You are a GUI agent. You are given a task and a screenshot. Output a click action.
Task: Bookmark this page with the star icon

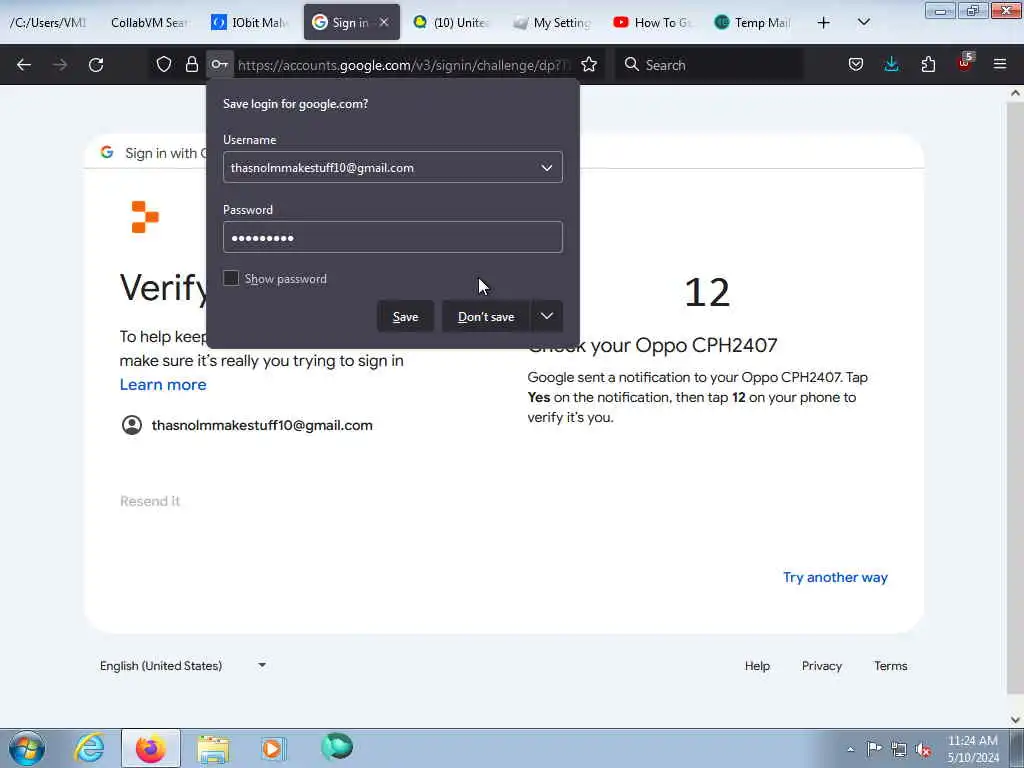589,64
